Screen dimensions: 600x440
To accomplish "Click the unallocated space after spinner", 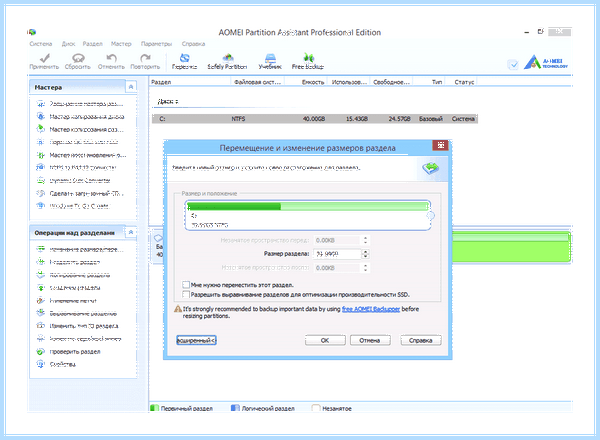I will pyautogui.click(x=365, y=268).
